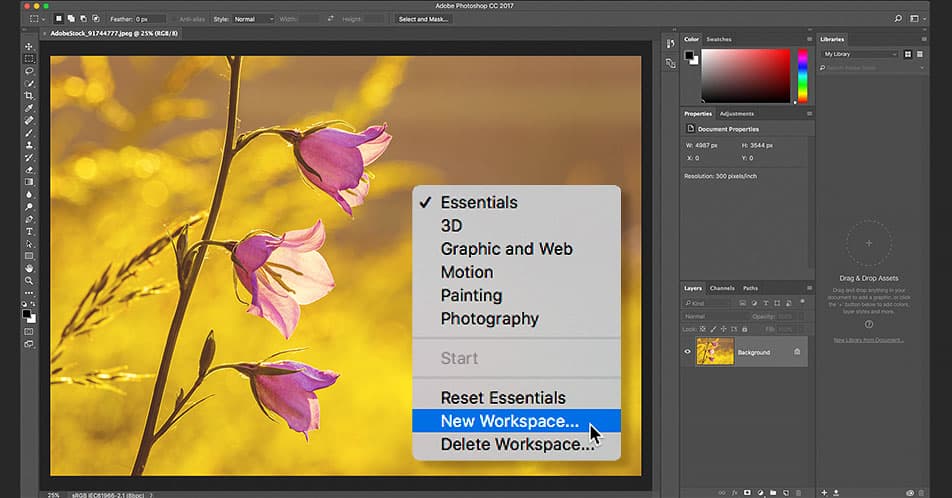This screenshot has width=952, height=498.
Task: Select the Crop tool
Action: click(x=29, y=96)
